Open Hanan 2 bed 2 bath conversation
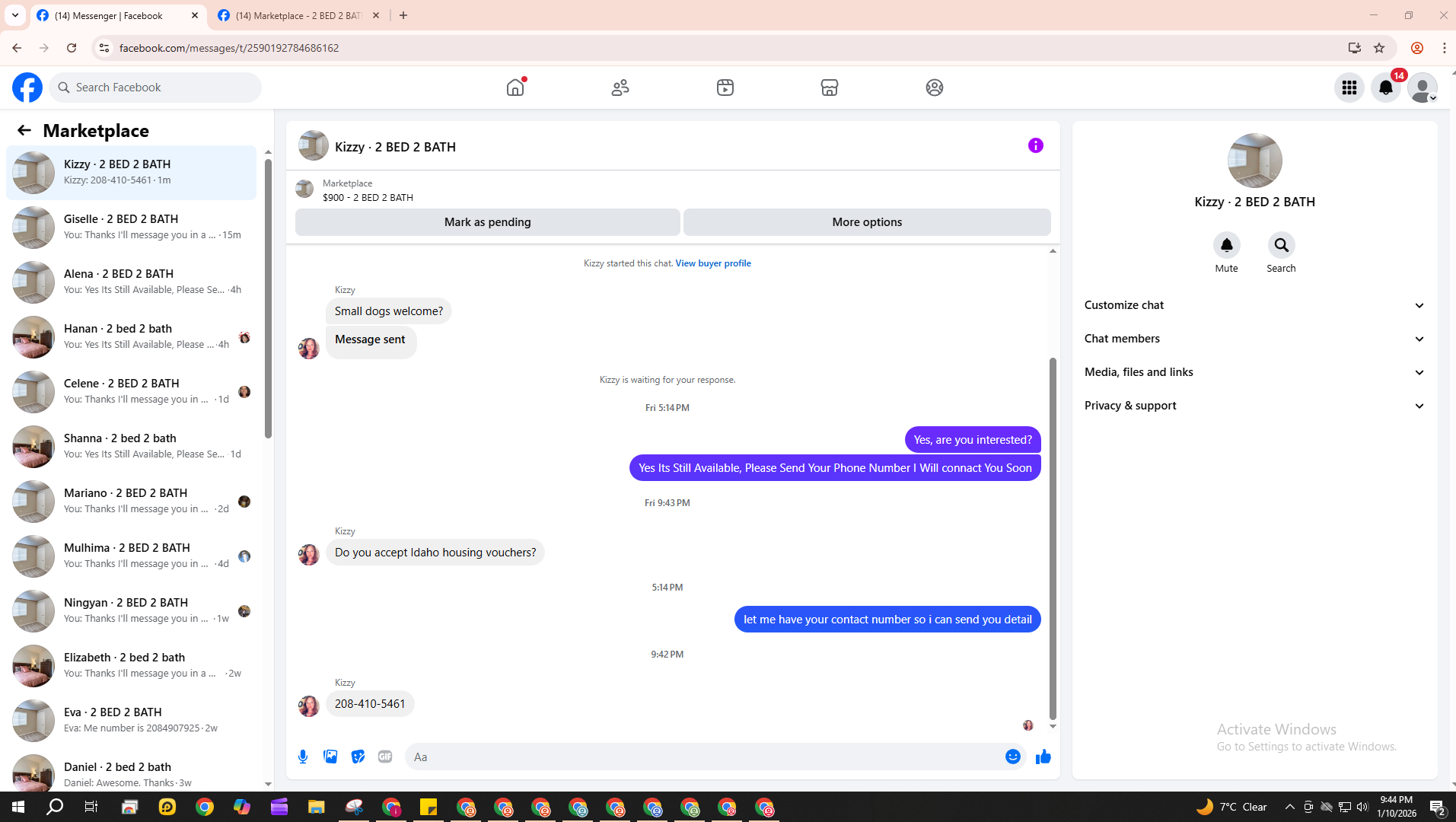1456x822 pixels. 131,336
